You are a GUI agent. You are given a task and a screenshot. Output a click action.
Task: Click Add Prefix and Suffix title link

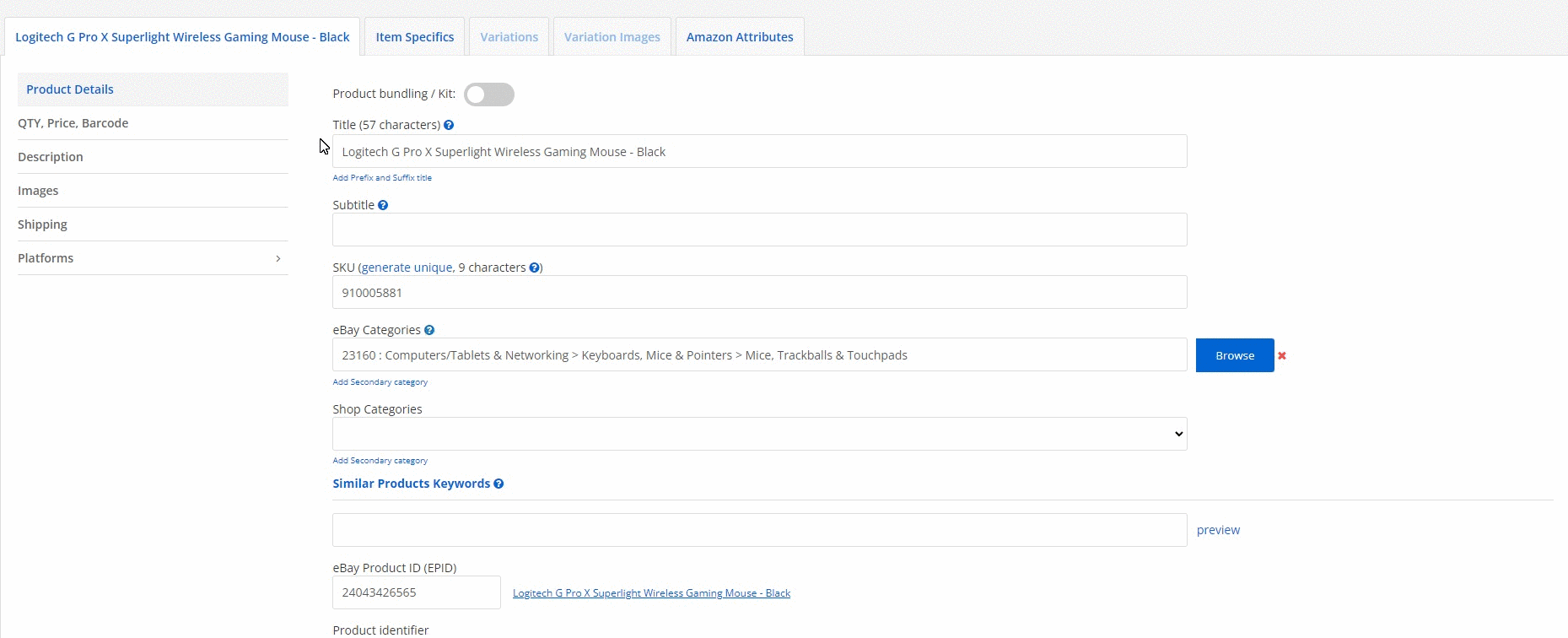click(x=382, y=178)
